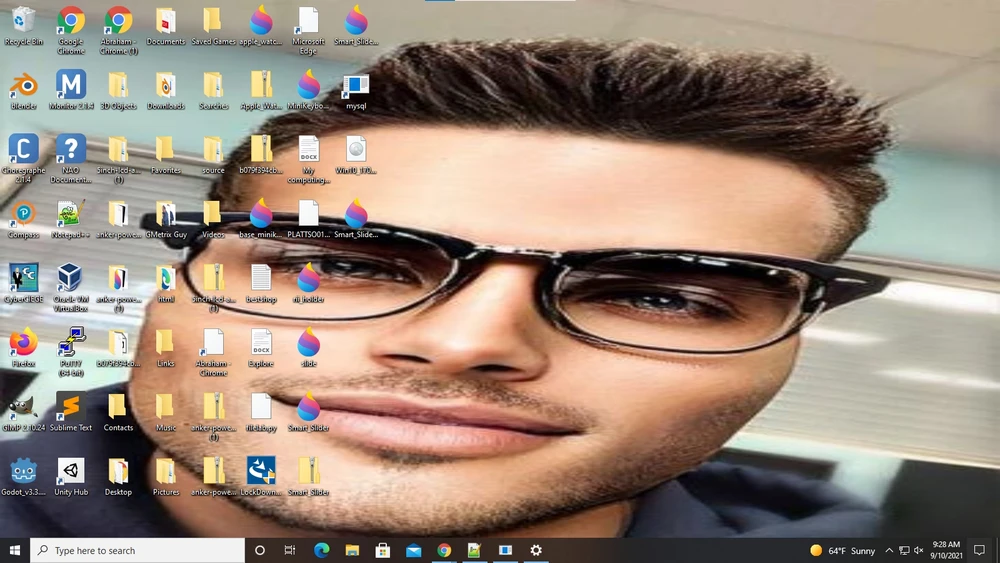Select the base_minik Paint 3D file
The width and height of the screenshot is (1000, 563).
click(x=261, y=219)
